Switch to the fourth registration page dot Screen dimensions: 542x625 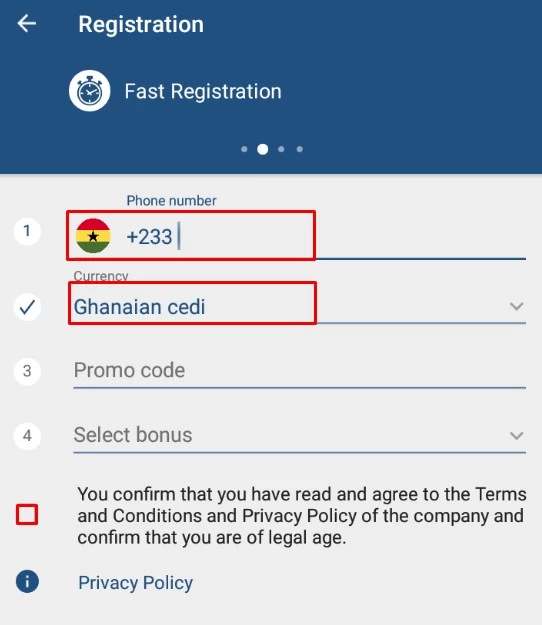coord(300,149)
